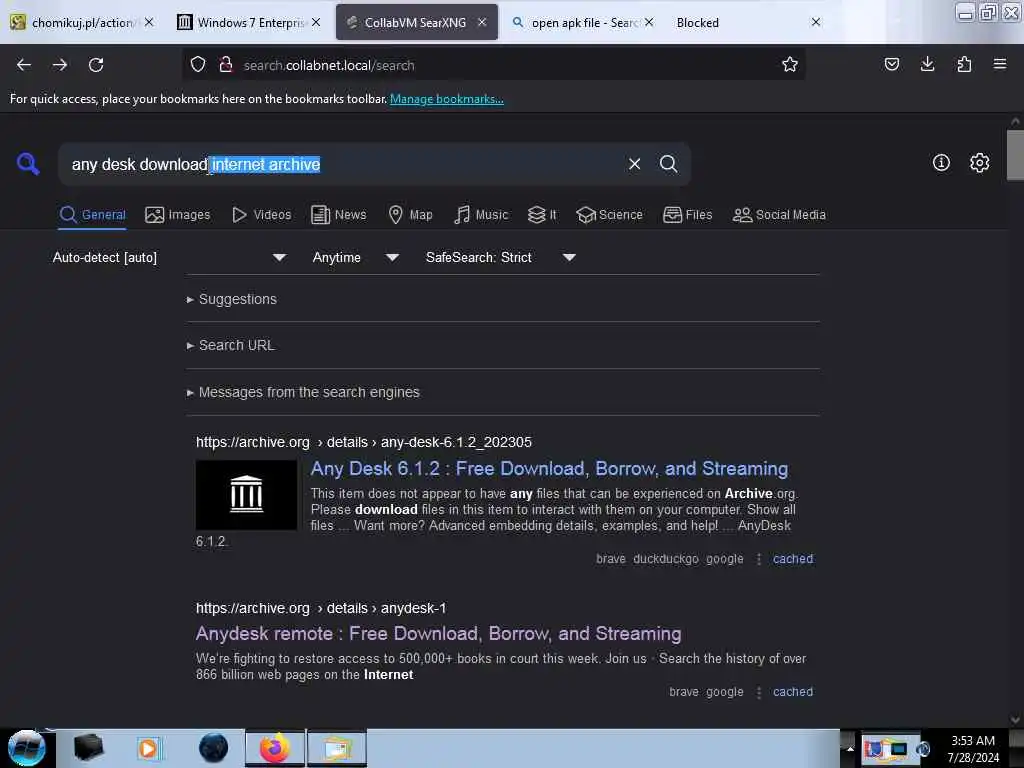Close the Blocked tab
Viewport: 1024px width, 768px height.
pyautogui.click(x=816, y=22)
